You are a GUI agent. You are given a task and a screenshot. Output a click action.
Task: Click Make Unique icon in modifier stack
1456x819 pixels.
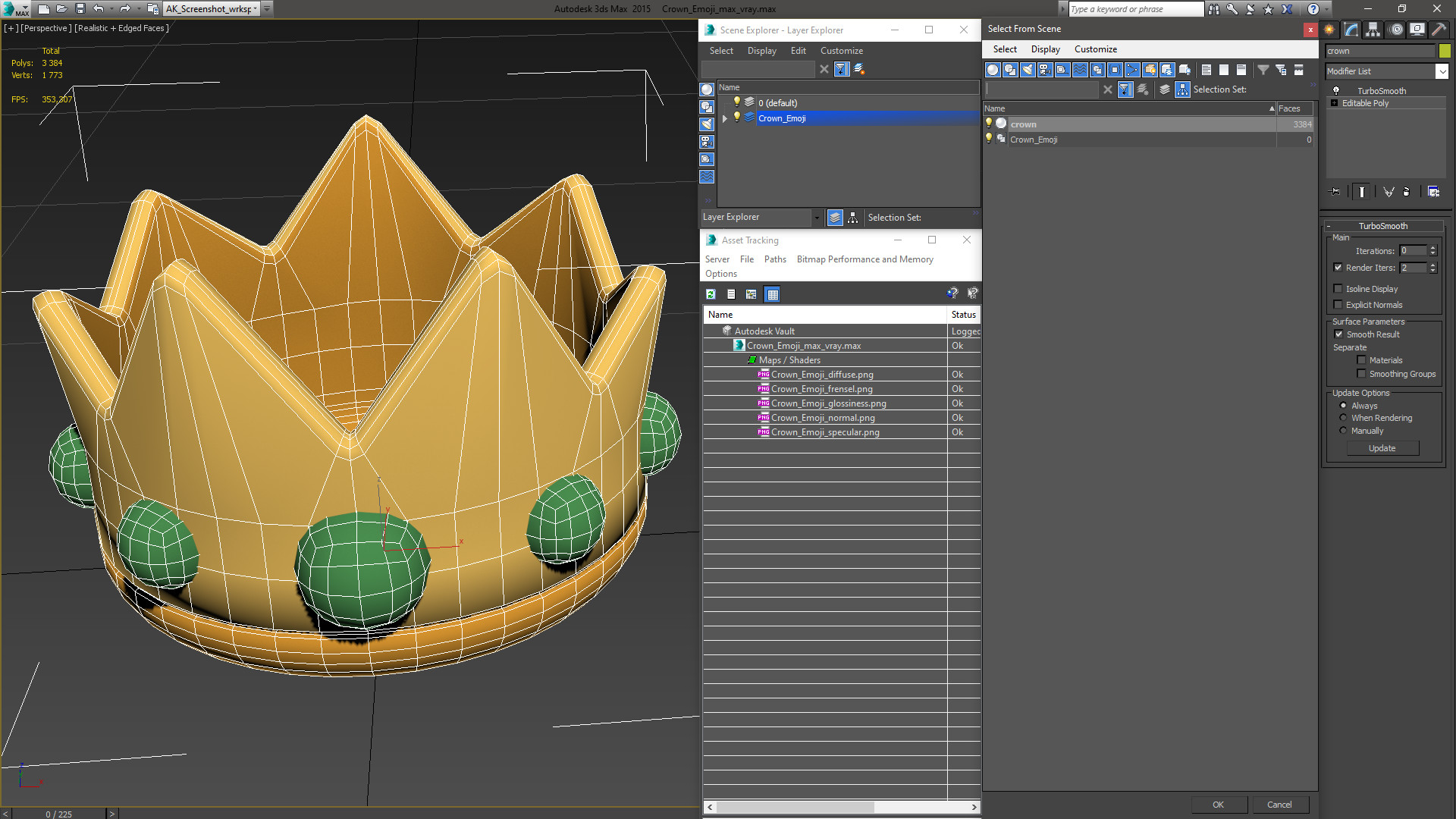coord(1389,192)
